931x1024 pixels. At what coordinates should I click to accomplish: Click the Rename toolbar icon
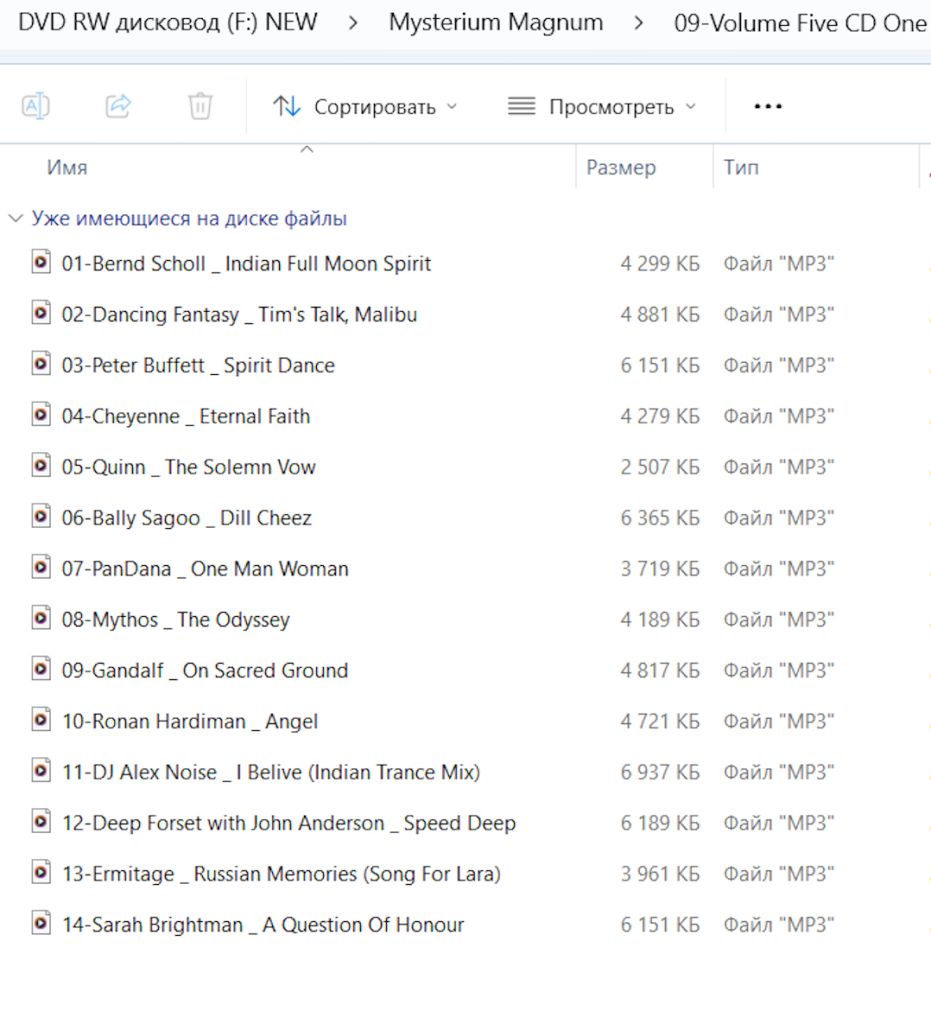coord(36,106)
